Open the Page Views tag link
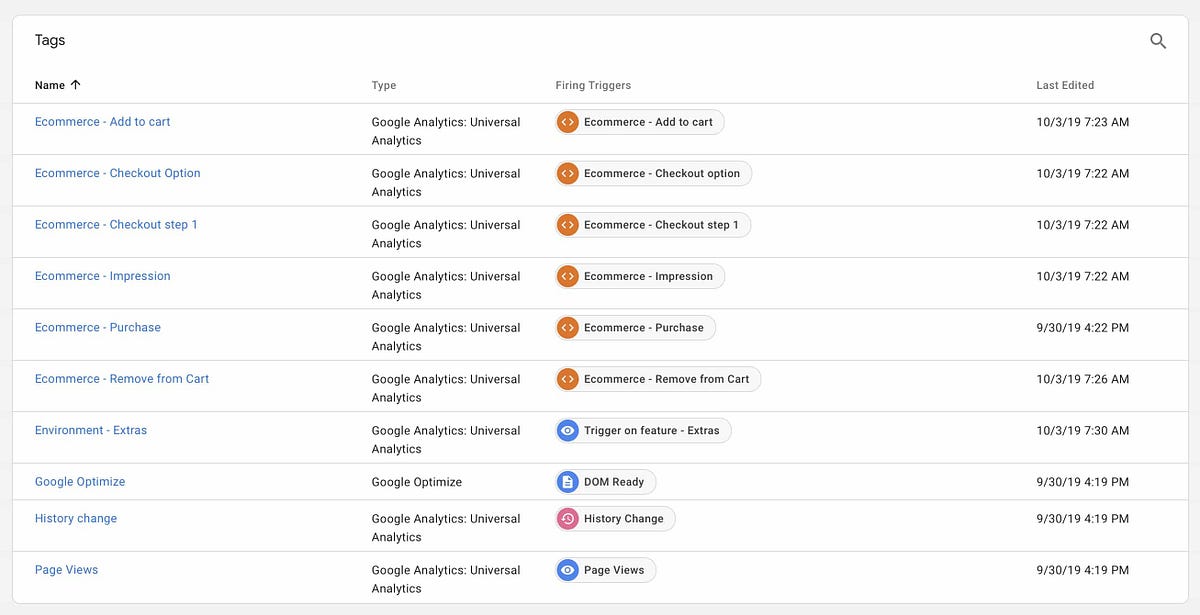Viewport: 1200px width, 615px height. pyautogui.click(x=66, y=570)
